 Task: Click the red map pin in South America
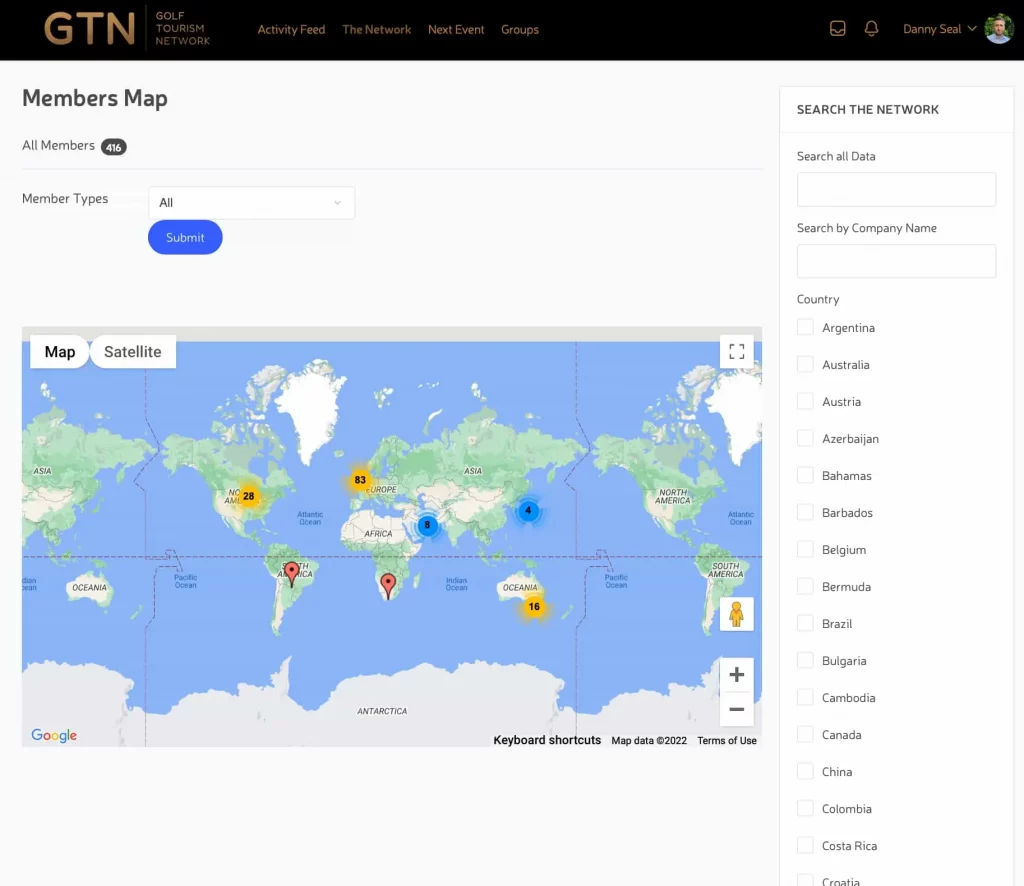point(292,573)
